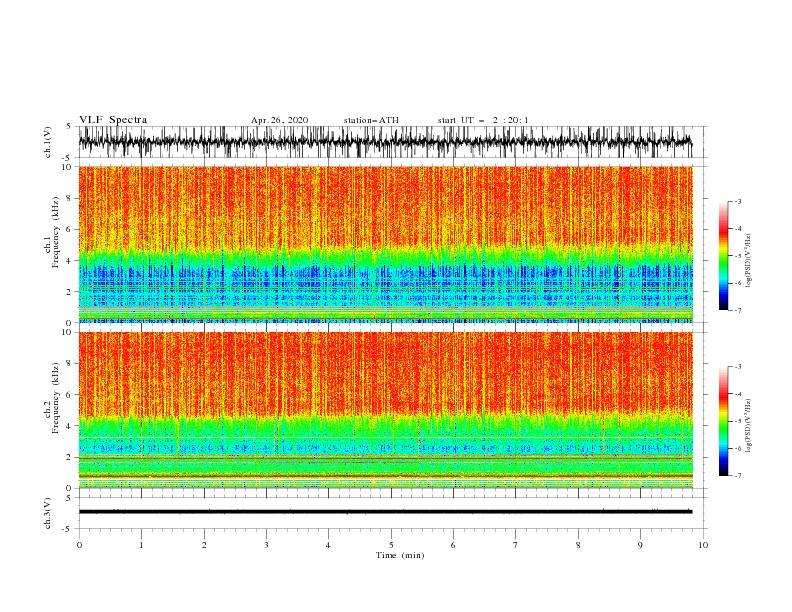
Task: Click the time axis tick label "8"
Action: tap(578, 545)
